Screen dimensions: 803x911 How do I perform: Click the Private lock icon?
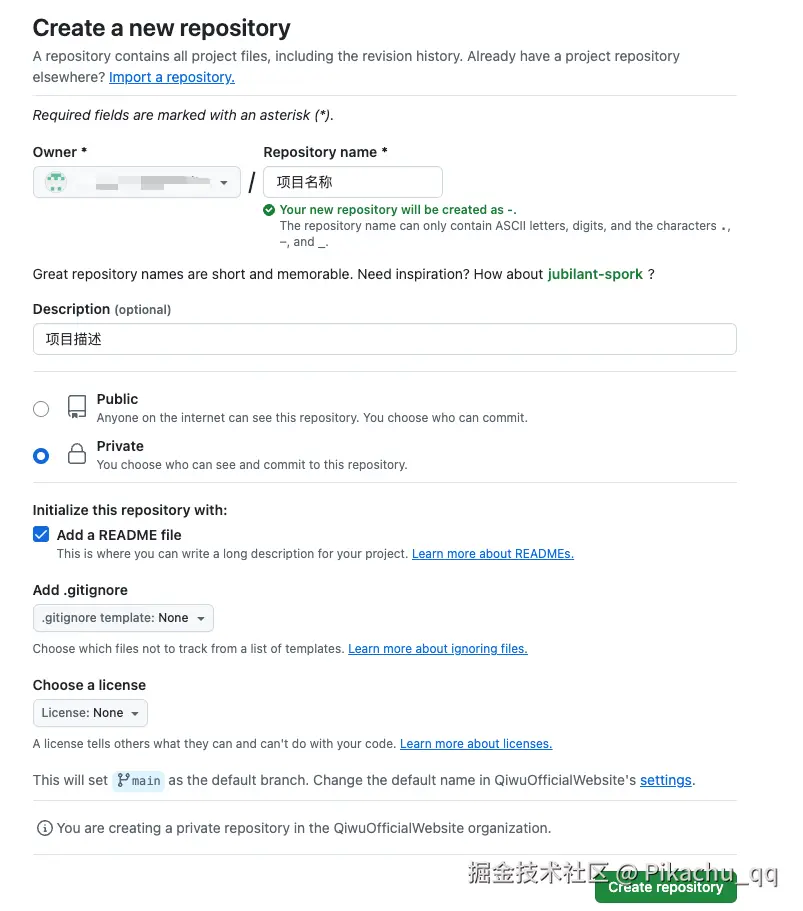(77, 455)
